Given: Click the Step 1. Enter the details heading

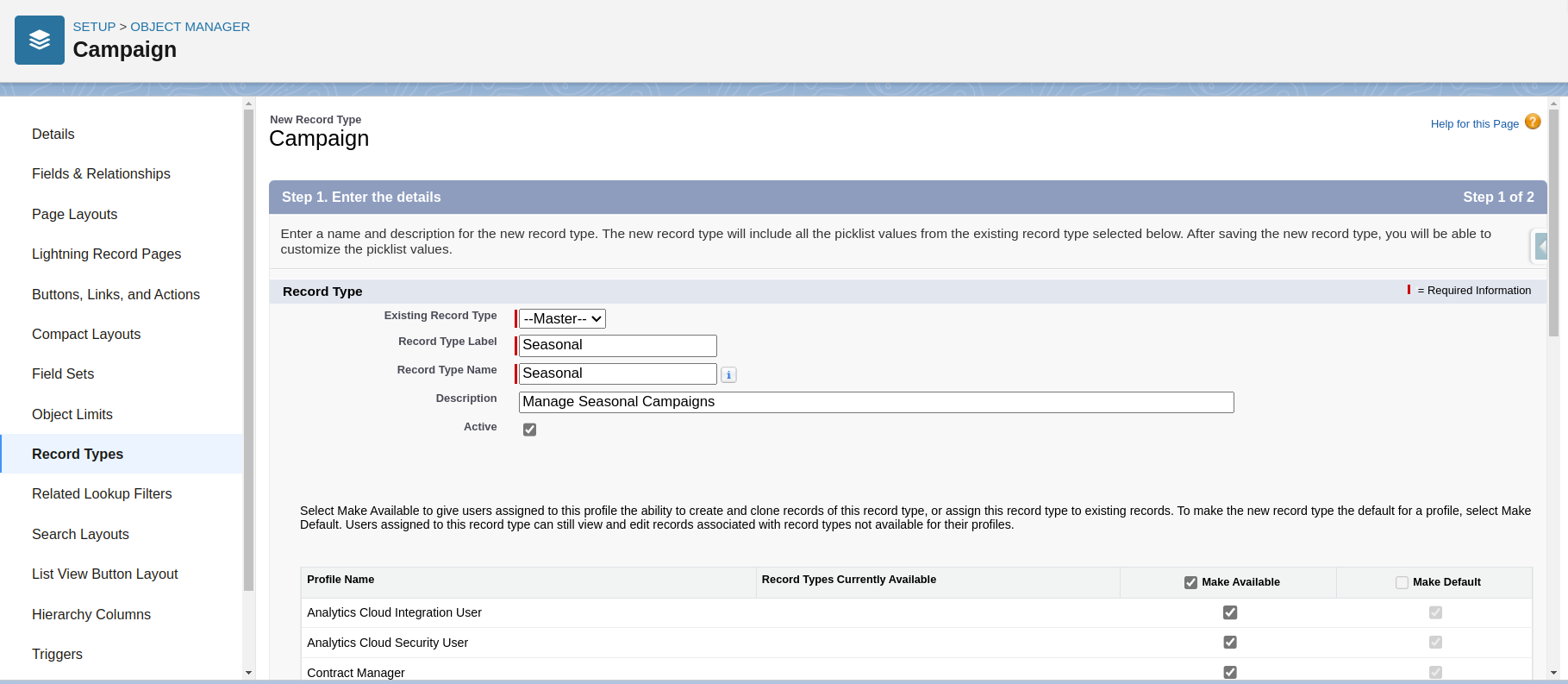Looking at the screenshot, I should tap(361, 198).
